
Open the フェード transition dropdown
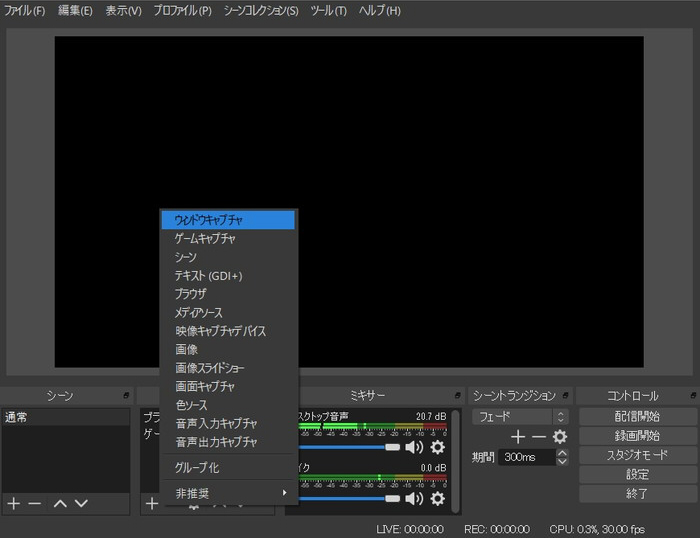coord(521,417)
